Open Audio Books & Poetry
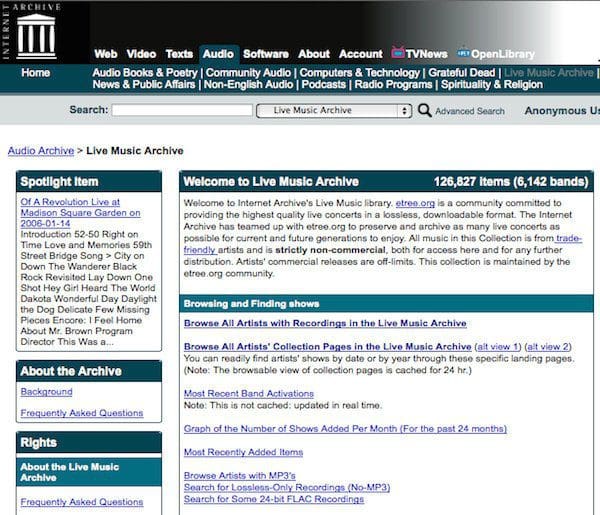 [x=145, y=73]
